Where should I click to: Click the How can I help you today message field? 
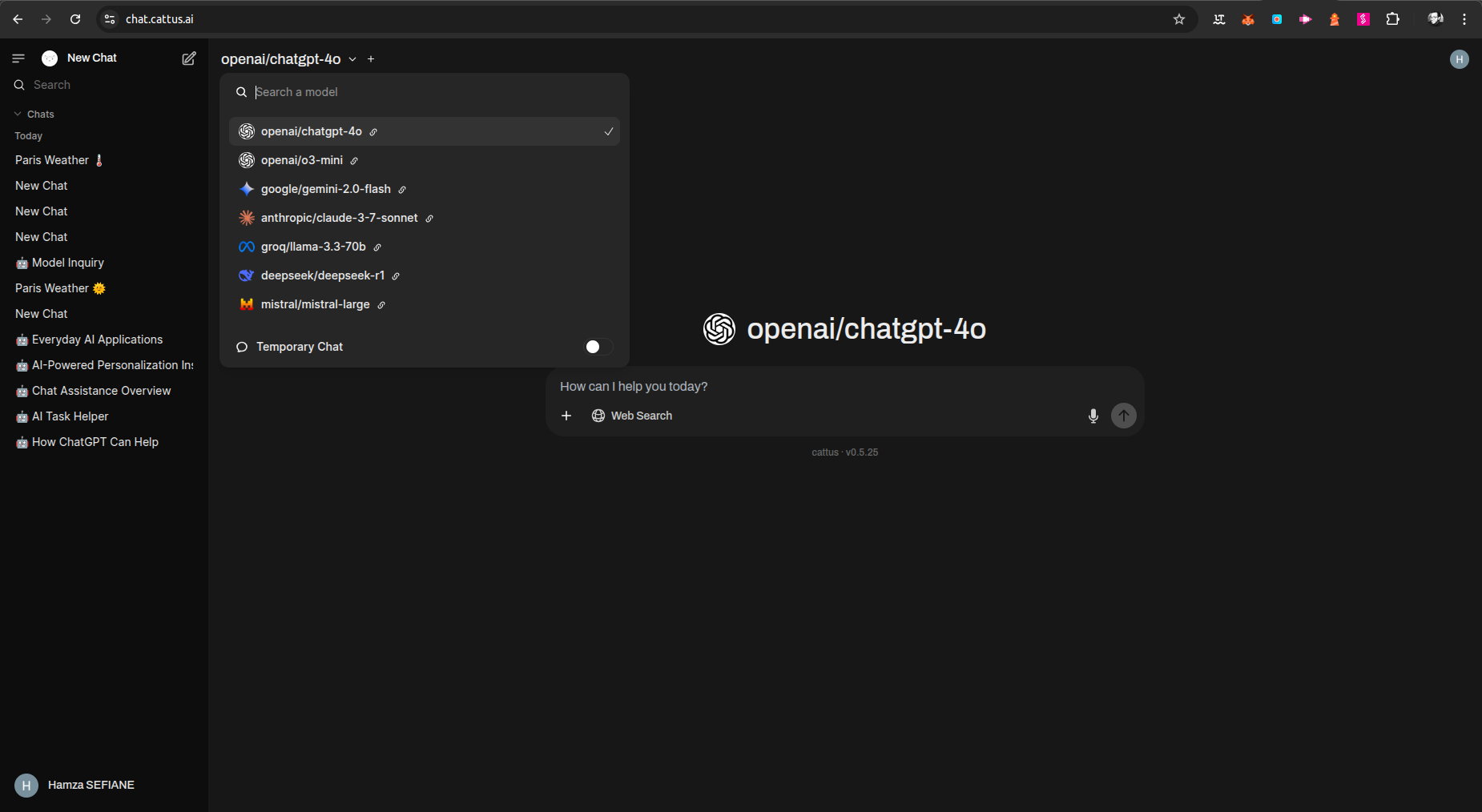(845, 387)
